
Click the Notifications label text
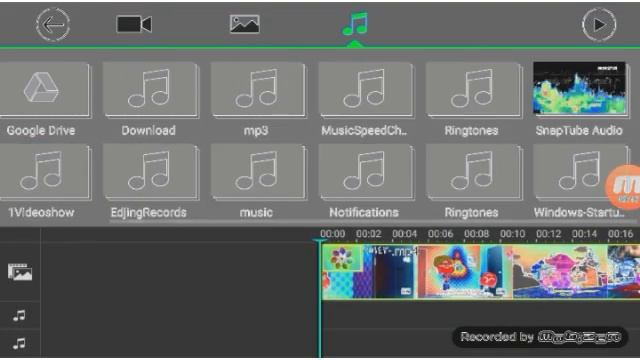pyautogui.click(x=364, y=213)
